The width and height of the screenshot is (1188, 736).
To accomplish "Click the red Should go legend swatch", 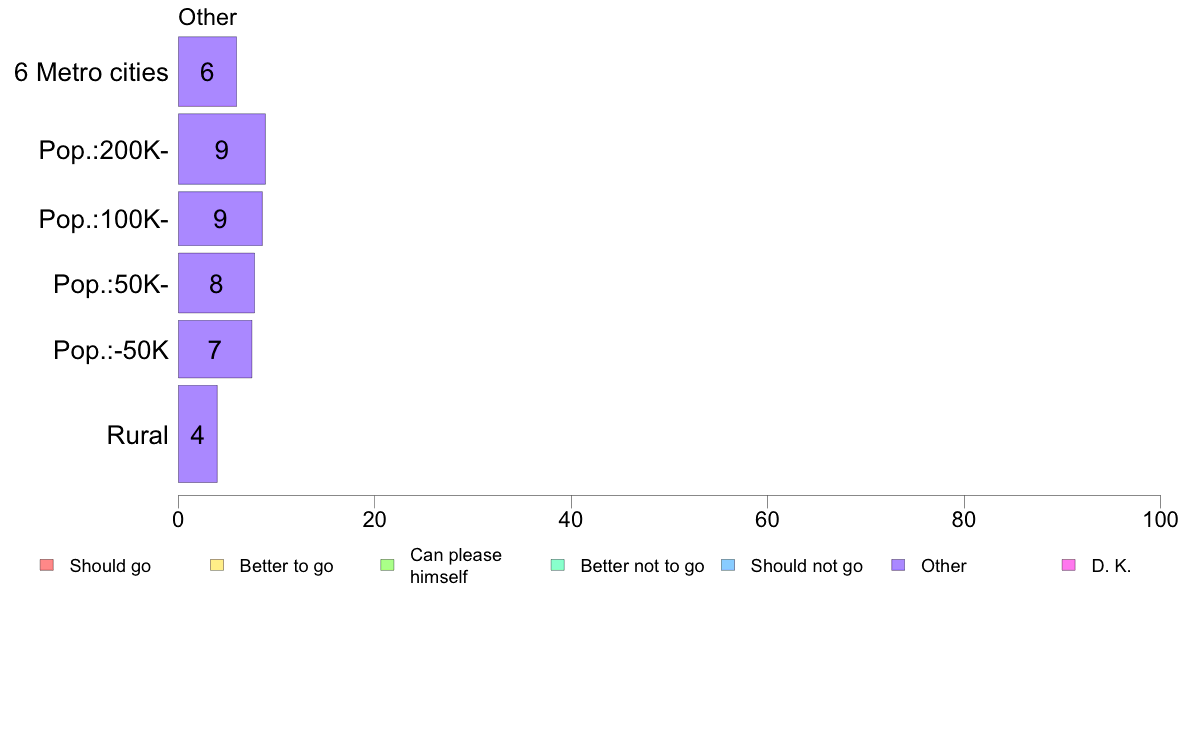I will click(47, 565).
